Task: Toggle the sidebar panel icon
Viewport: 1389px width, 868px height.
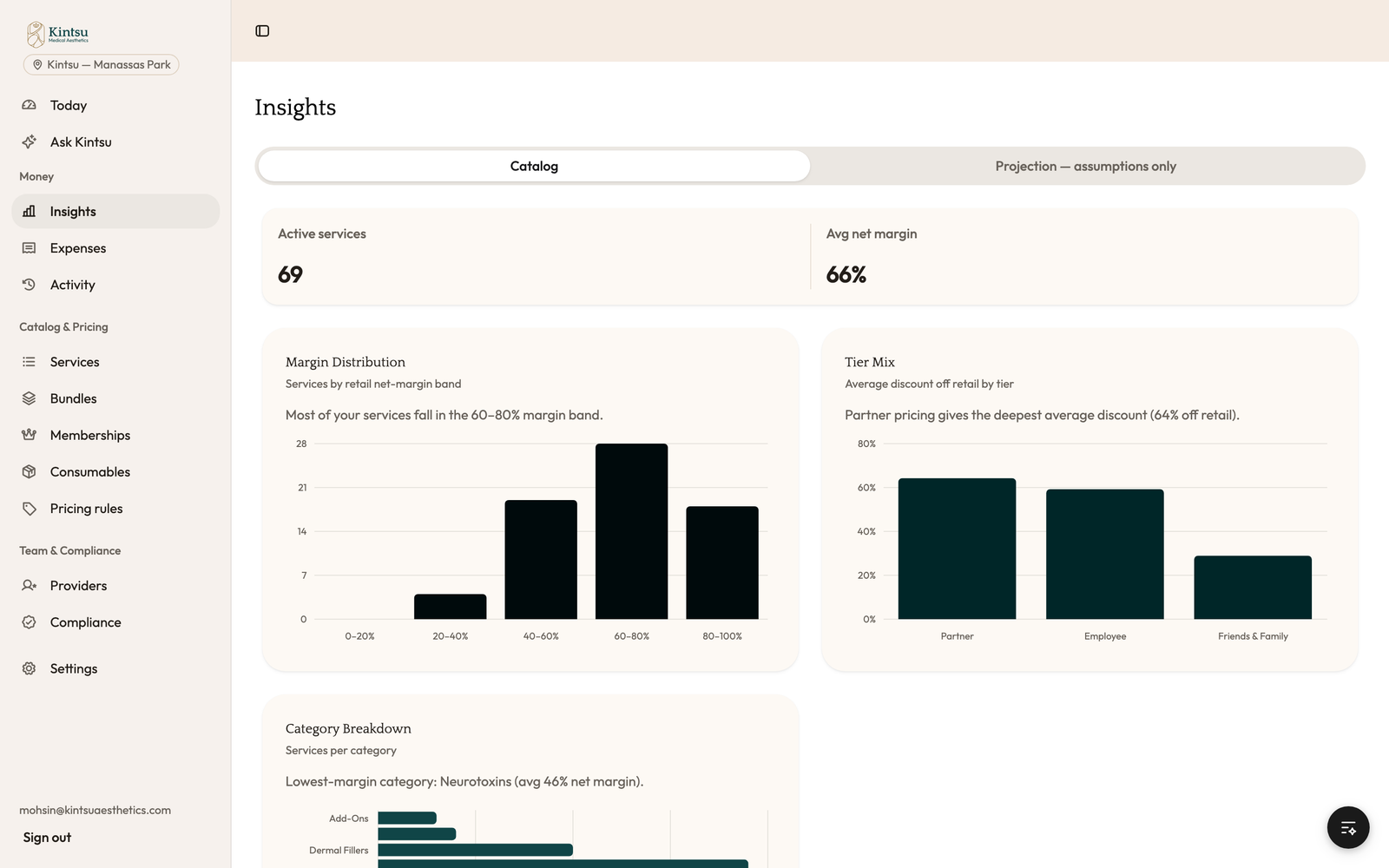Action: click(262, 31)
